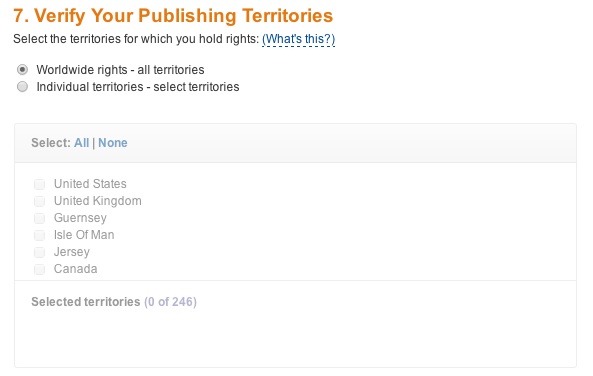The height and width of the screenshot is (376, 593).
Task: Click the Isle Of Man label text
Action: click(84, 235)
